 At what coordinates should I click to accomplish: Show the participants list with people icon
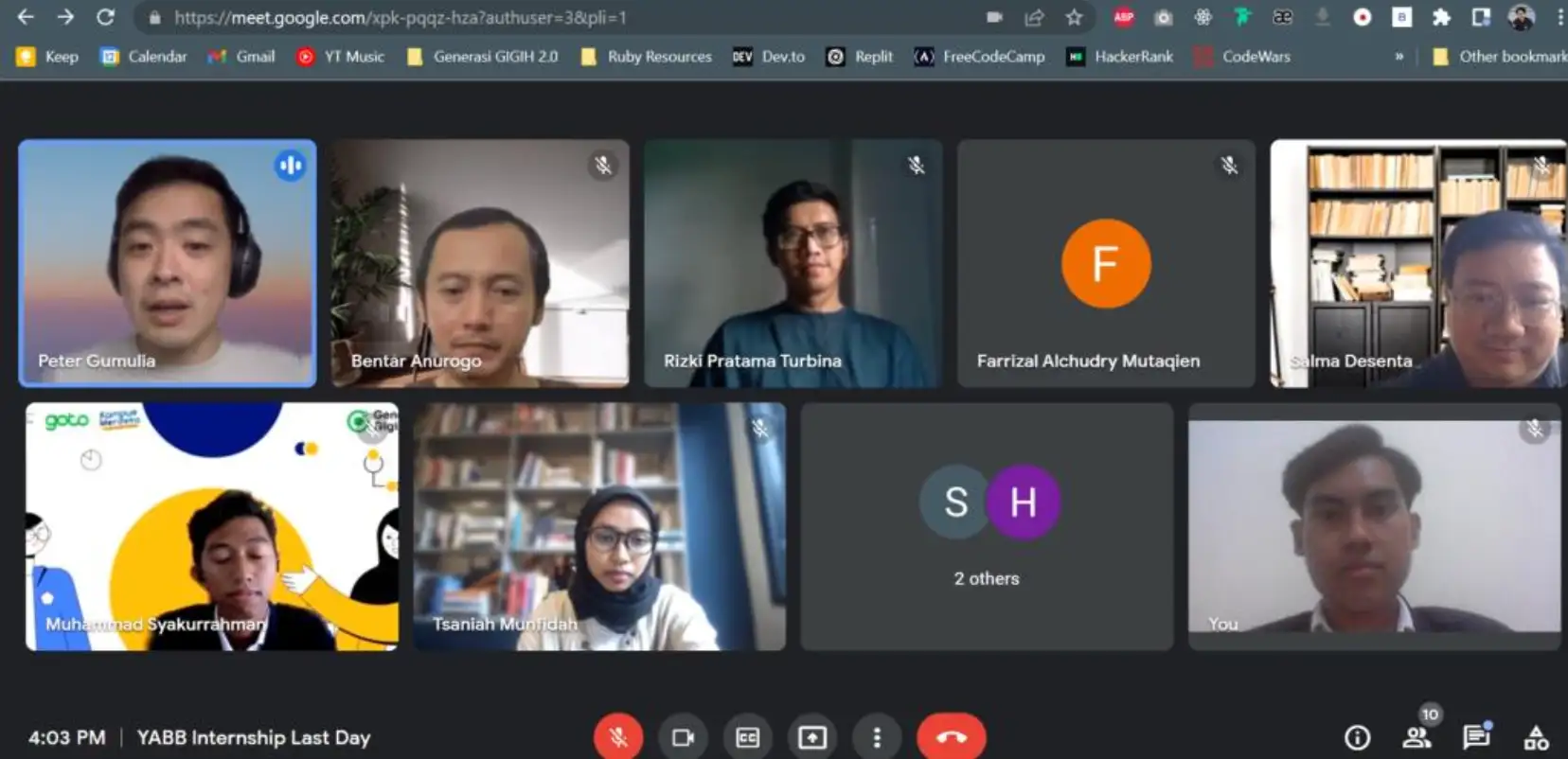click(x=1417, y=737)
